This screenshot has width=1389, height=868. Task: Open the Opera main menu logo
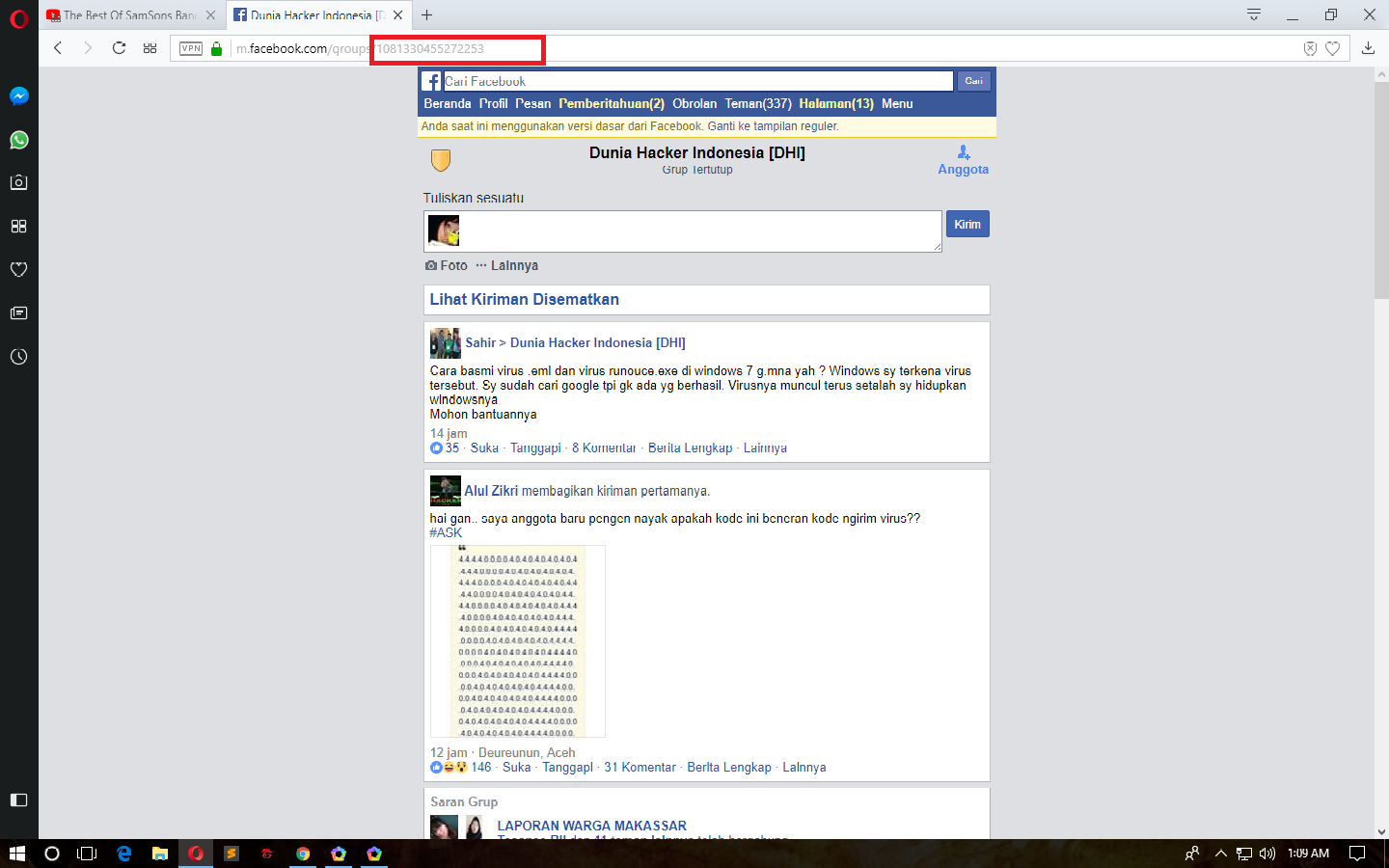(x=18, y=19)
